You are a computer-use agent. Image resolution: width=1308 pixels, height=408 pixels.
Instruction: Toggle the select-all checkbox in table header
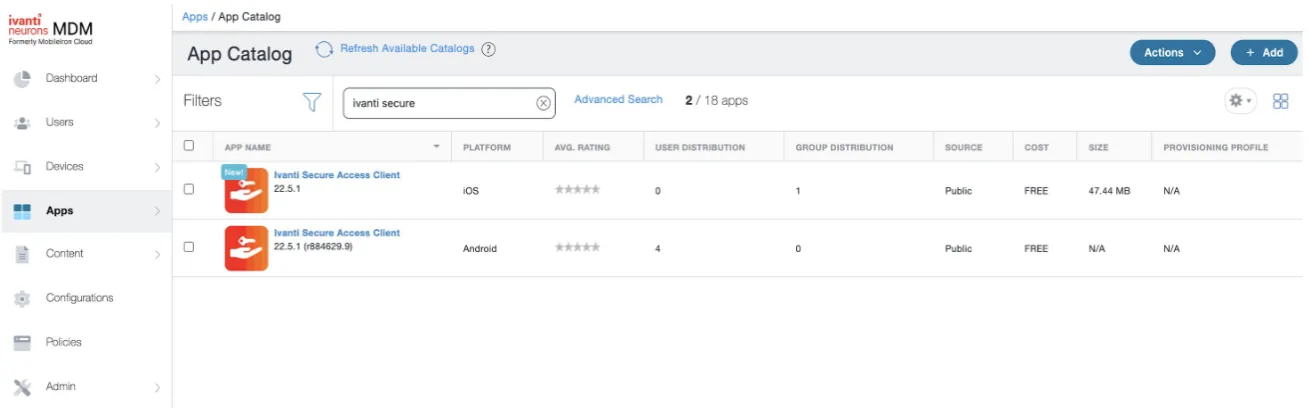(189, 146)
